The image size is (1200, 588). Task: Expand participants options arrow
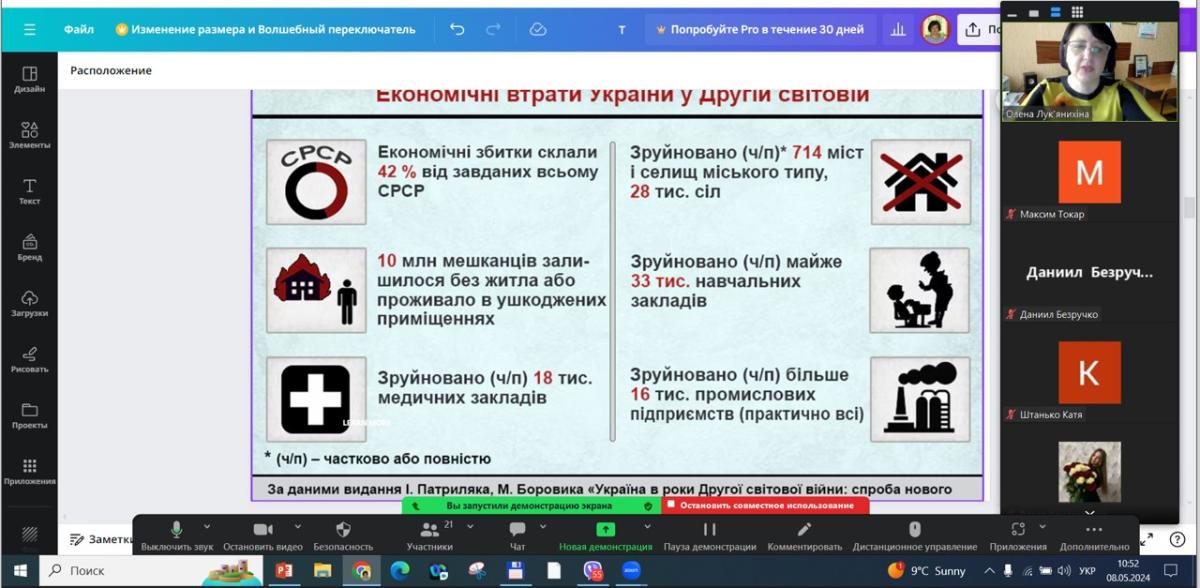pyautogui.click(x=471, y=526)
